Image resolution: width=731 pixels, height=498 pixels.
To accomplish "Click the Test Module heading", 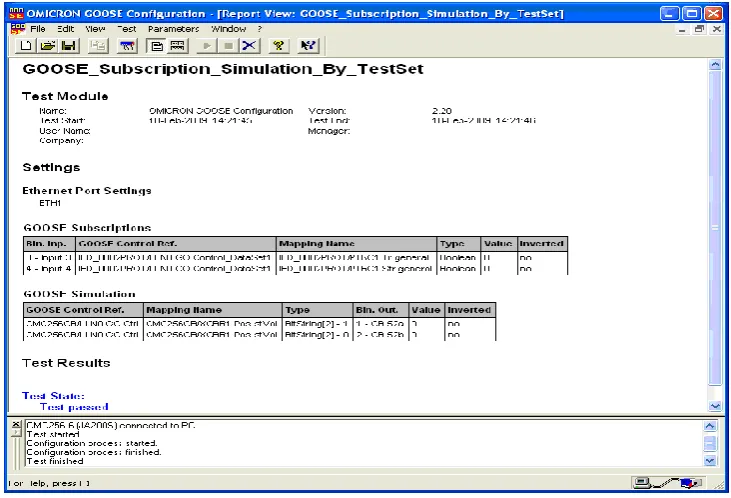I will pyautogui.click(x=65, y=96).
